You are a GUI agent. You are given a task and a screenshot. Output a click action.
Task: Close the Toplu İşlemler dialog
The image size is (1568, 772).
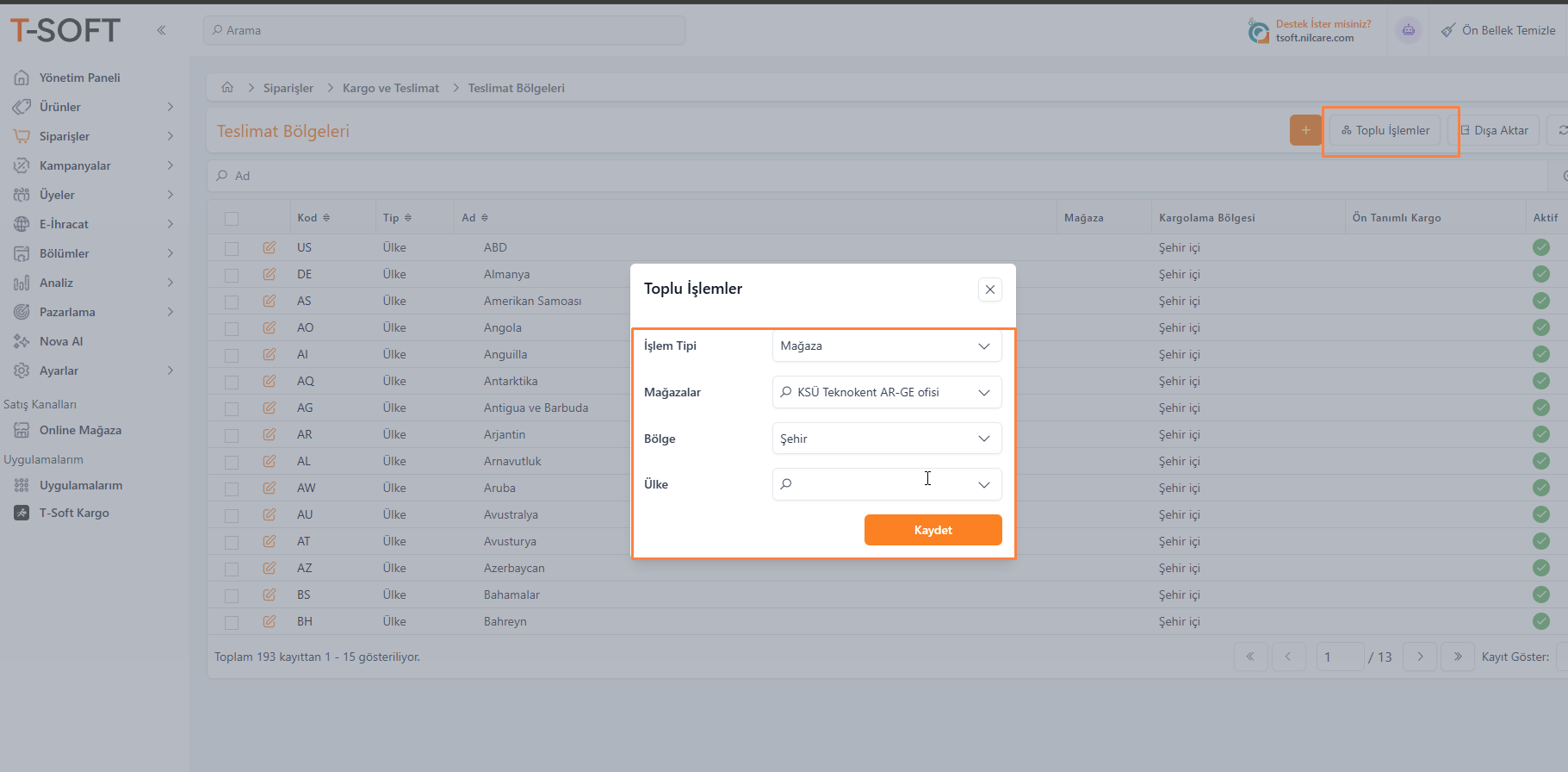coord(990,289)
